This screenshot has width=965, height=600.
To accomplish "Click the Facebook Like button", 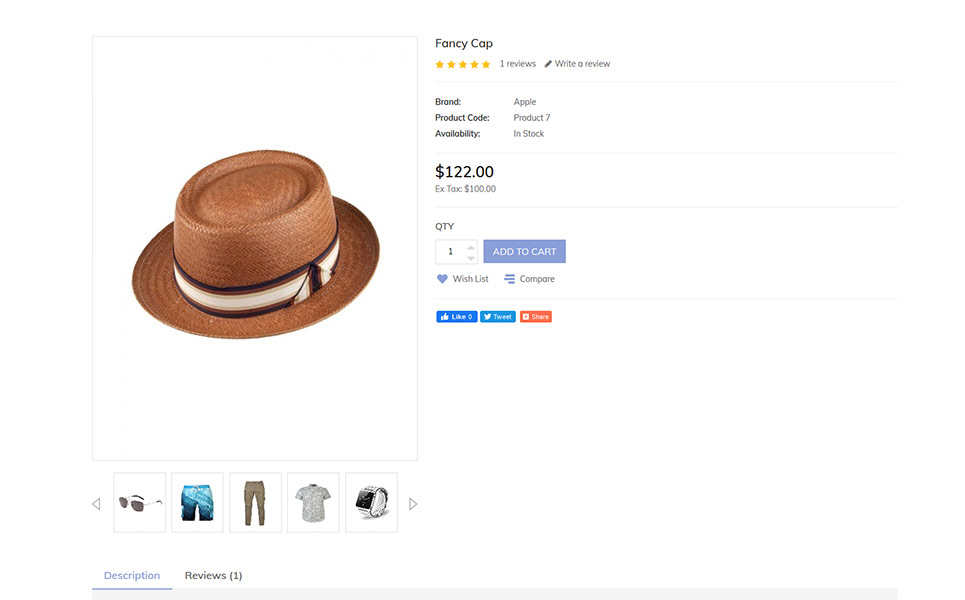I will 457,317.
